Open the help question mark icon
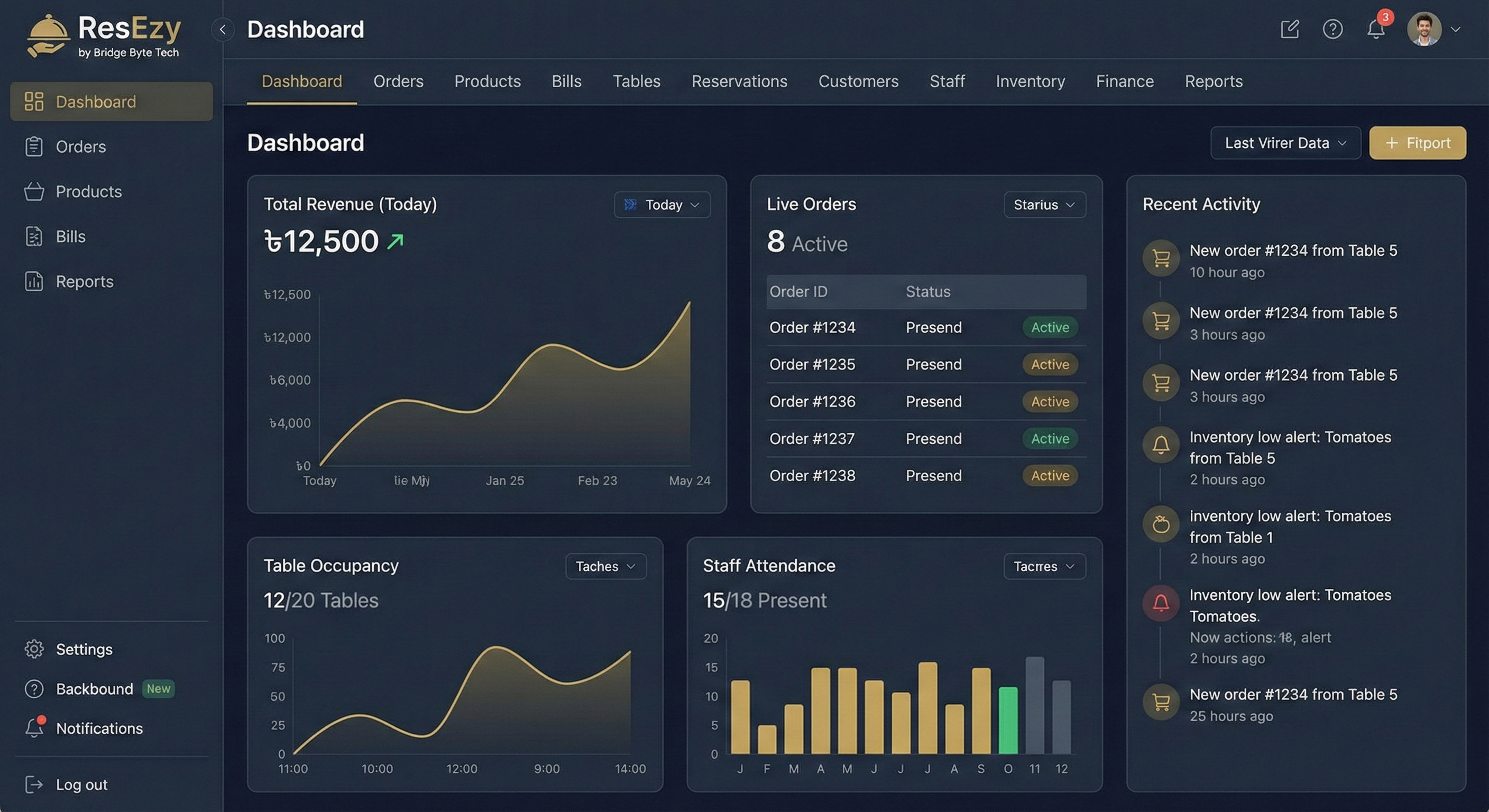 coord(1333,29)
